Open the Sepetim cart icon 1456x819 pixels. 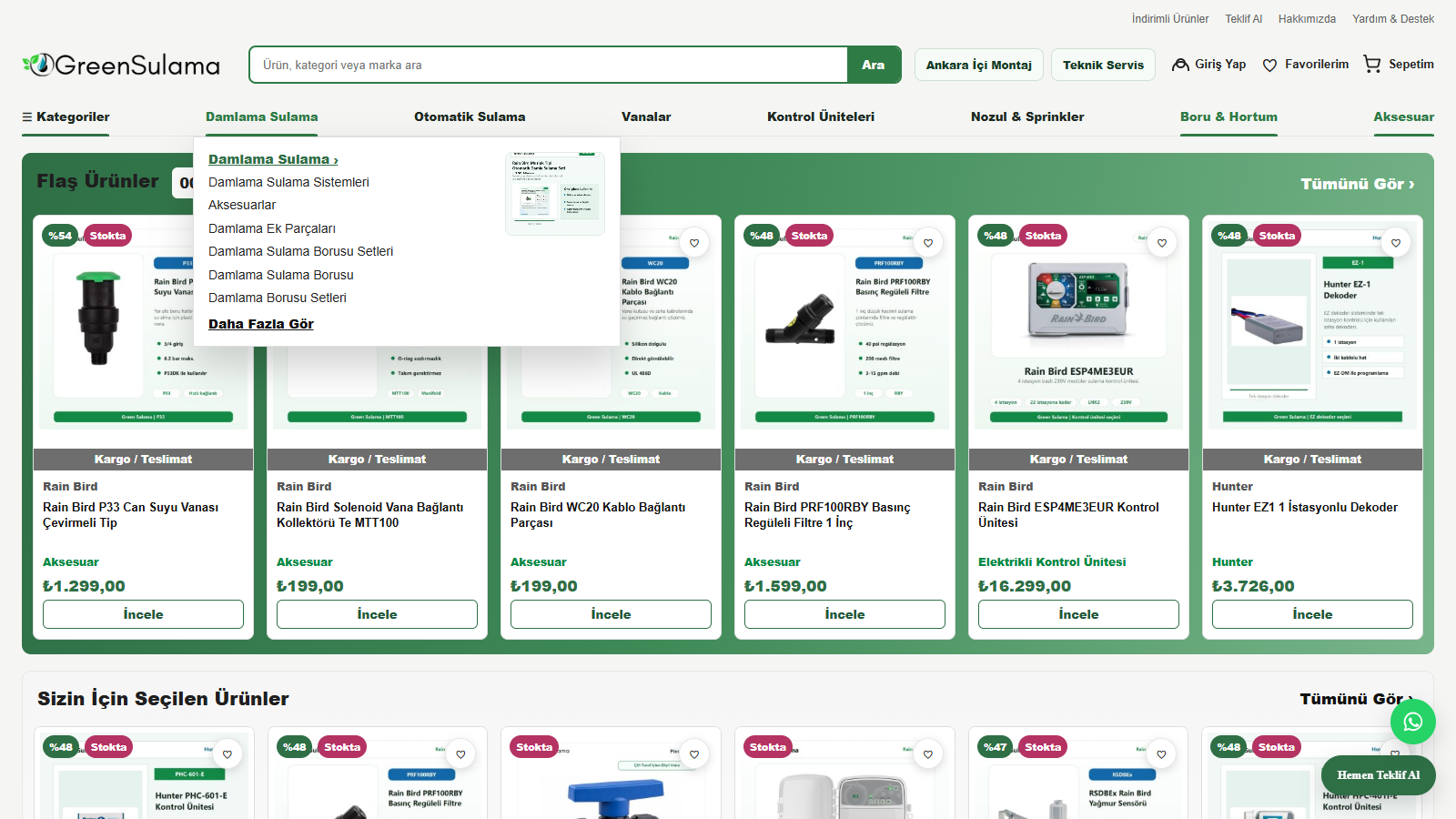(1372, 65)
